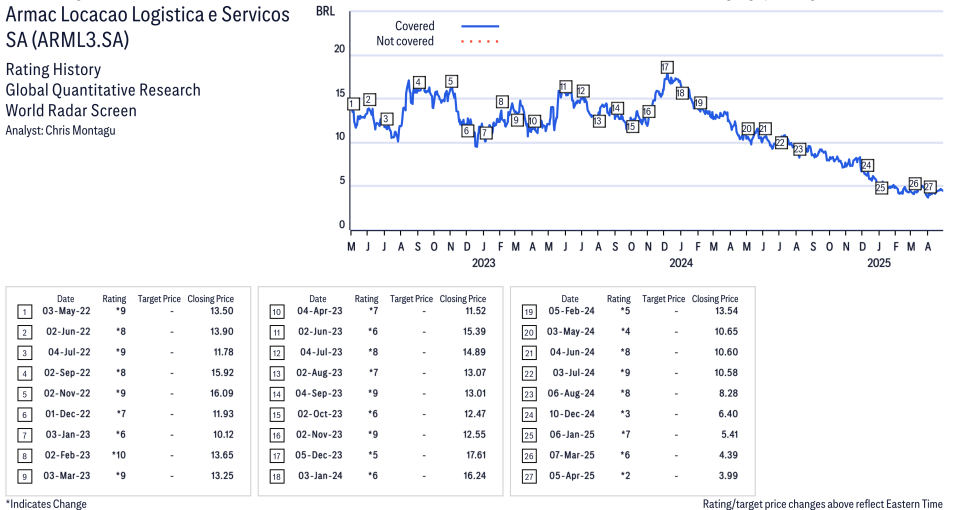Click the 10-Dec-24 date cell

tap(572, 414)
